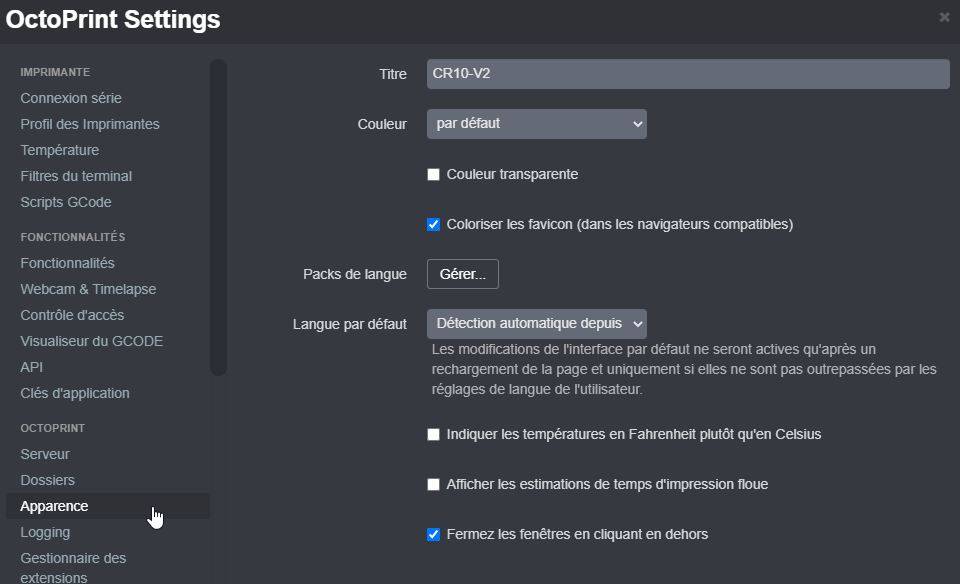
Task: Open Visualiseur du GCODE settings
Action: coord(92,341)
